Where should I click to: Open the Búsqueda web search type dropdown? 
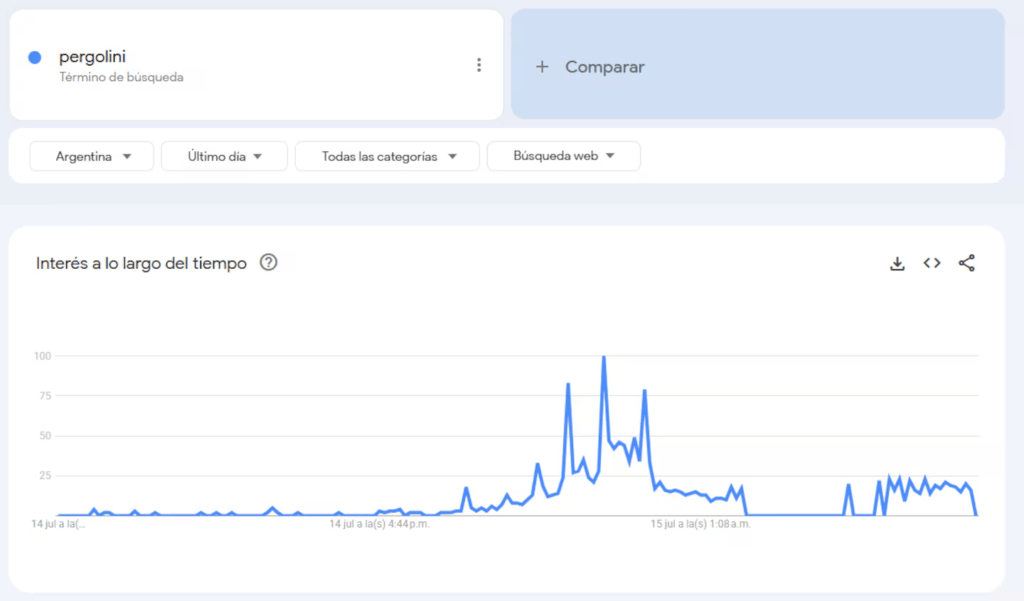(x=563, y=156)
